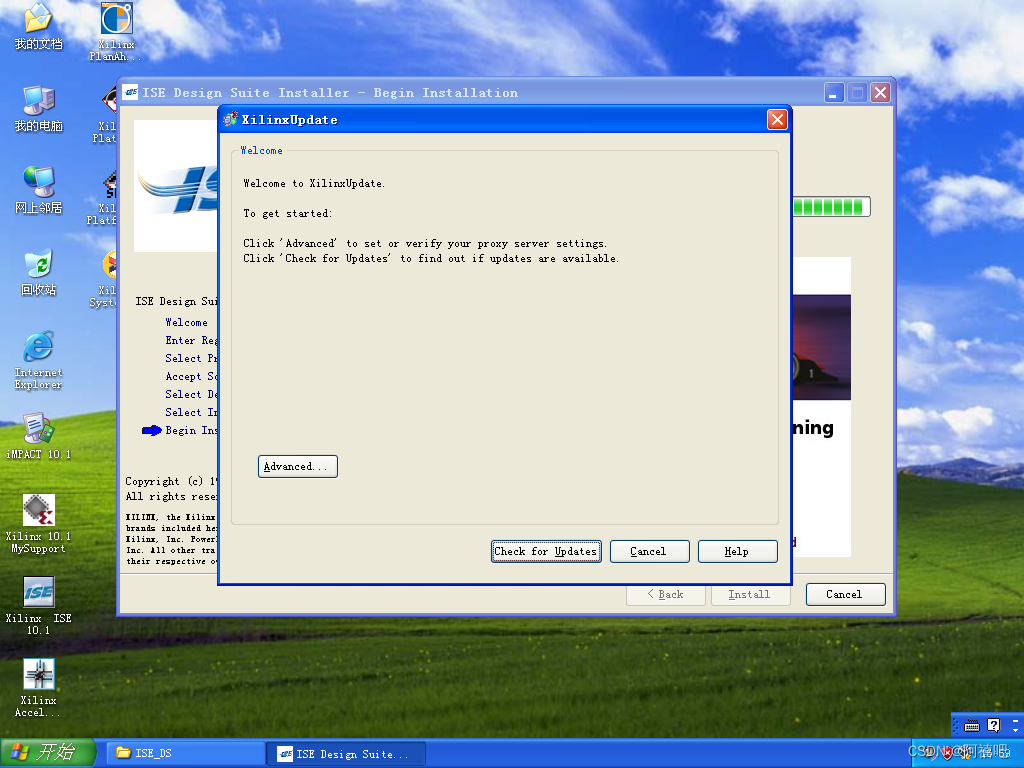This screenshot has height=768, width=1024.
Task: Open Xilinx 10.1 MySupport icon
Action: pyautogui.click(x=39, y=524)
